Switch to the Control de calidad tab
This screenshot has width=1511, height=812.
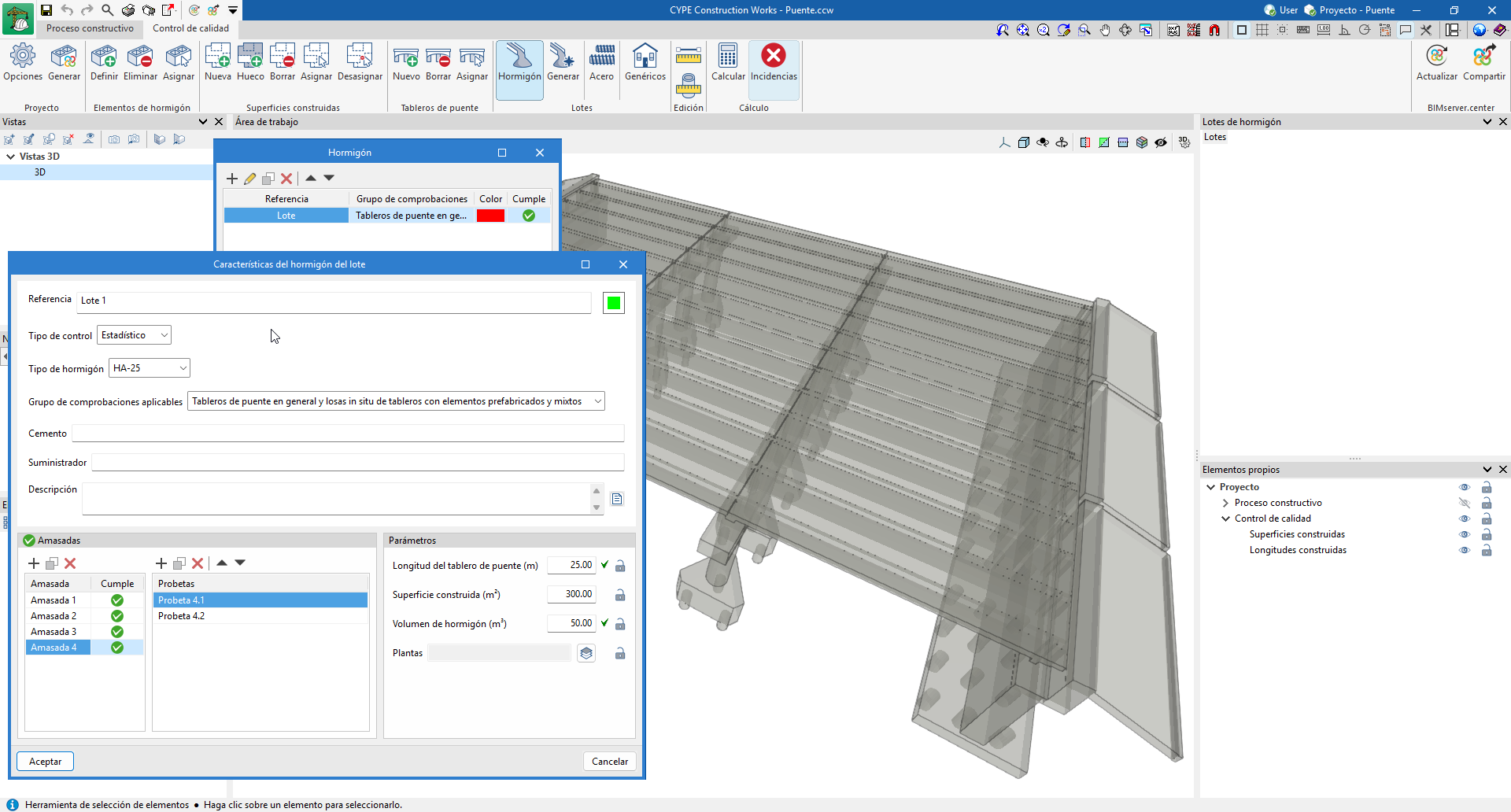(190, 28)
